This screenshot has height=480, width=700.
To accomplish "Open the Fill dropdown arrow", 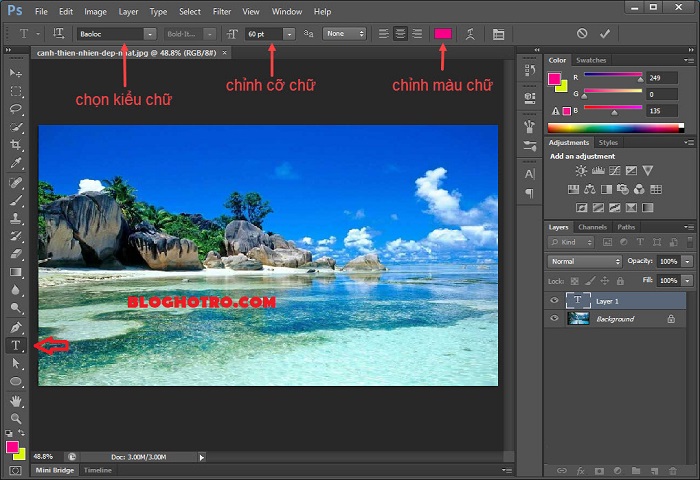I will coord(688,280).
